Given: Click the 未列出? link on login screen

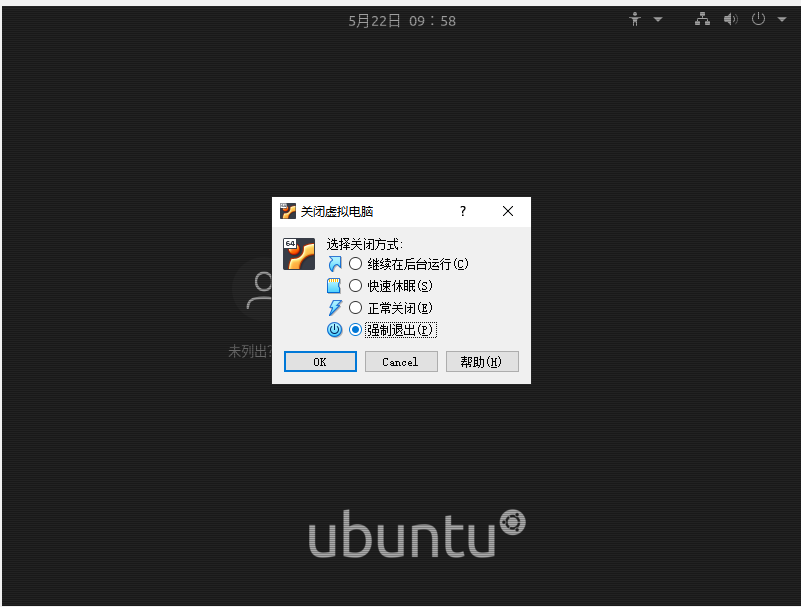Looking at the screenshot, I should pos(250,352).
